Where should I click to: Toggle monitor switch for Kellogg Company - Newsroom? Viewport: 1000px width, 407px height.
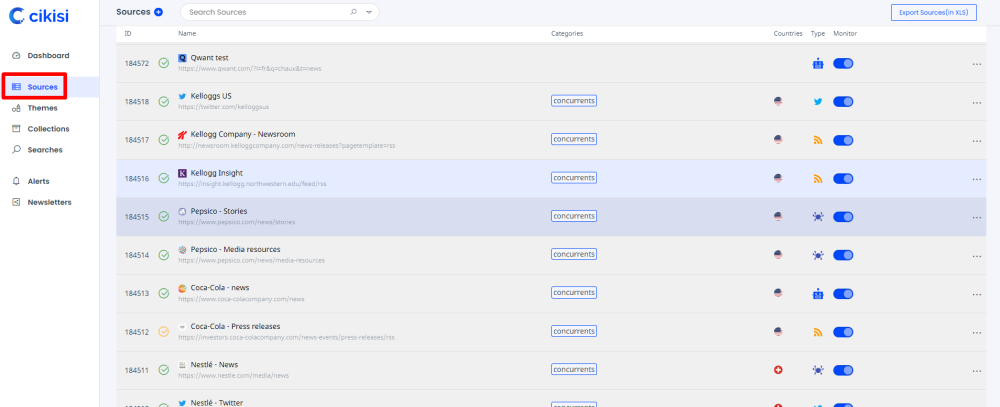tap(842, 140)
